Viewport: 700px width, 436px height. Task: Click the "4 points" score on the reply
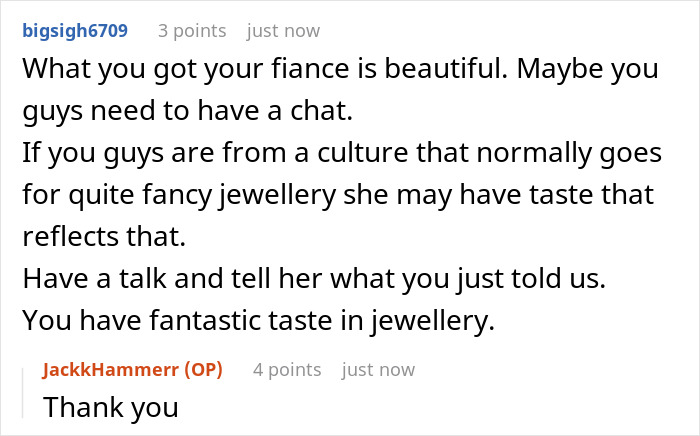pos(287,370)
